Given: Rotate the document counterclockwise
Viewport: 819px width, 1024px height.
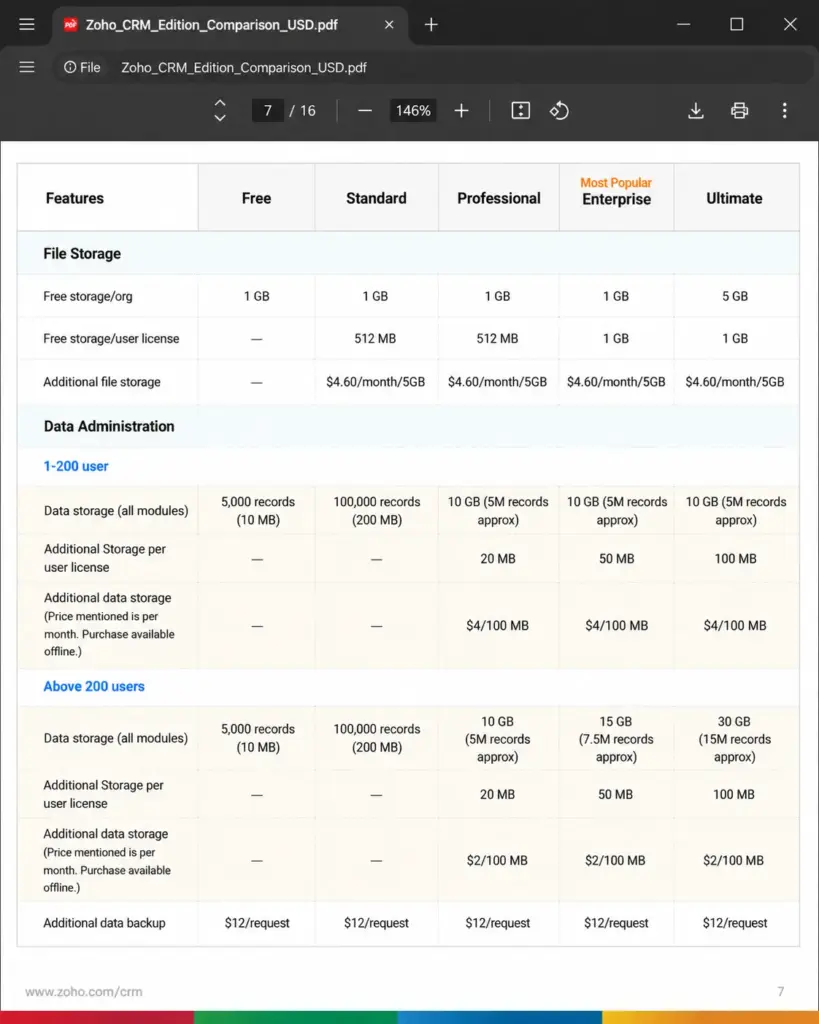Looking at the screenshot, I should (559, 111).
